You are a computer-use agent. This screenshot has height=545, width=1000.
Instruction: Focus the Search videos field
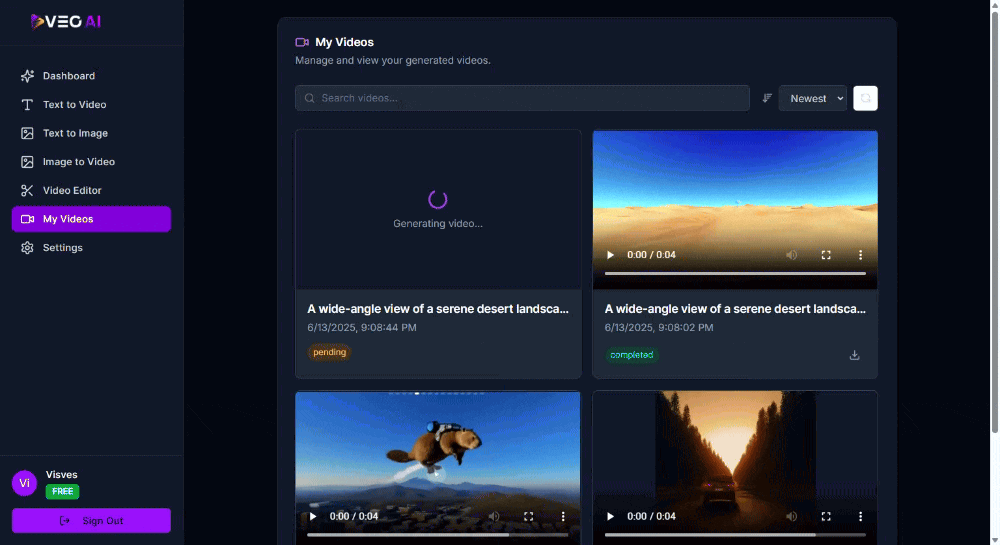tap(522, 98)
